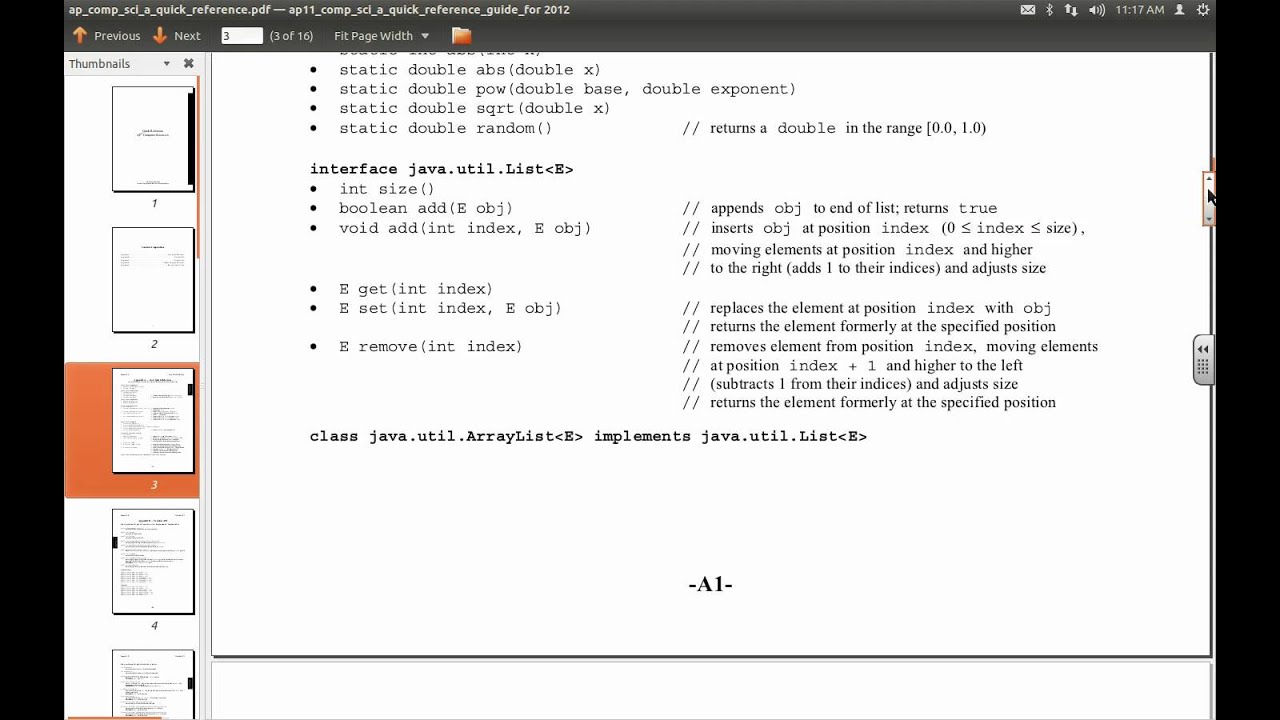Open the Bluetooth indicator menu
The height and width of the screenshot is (720, 1280).
pos(1050,10)
